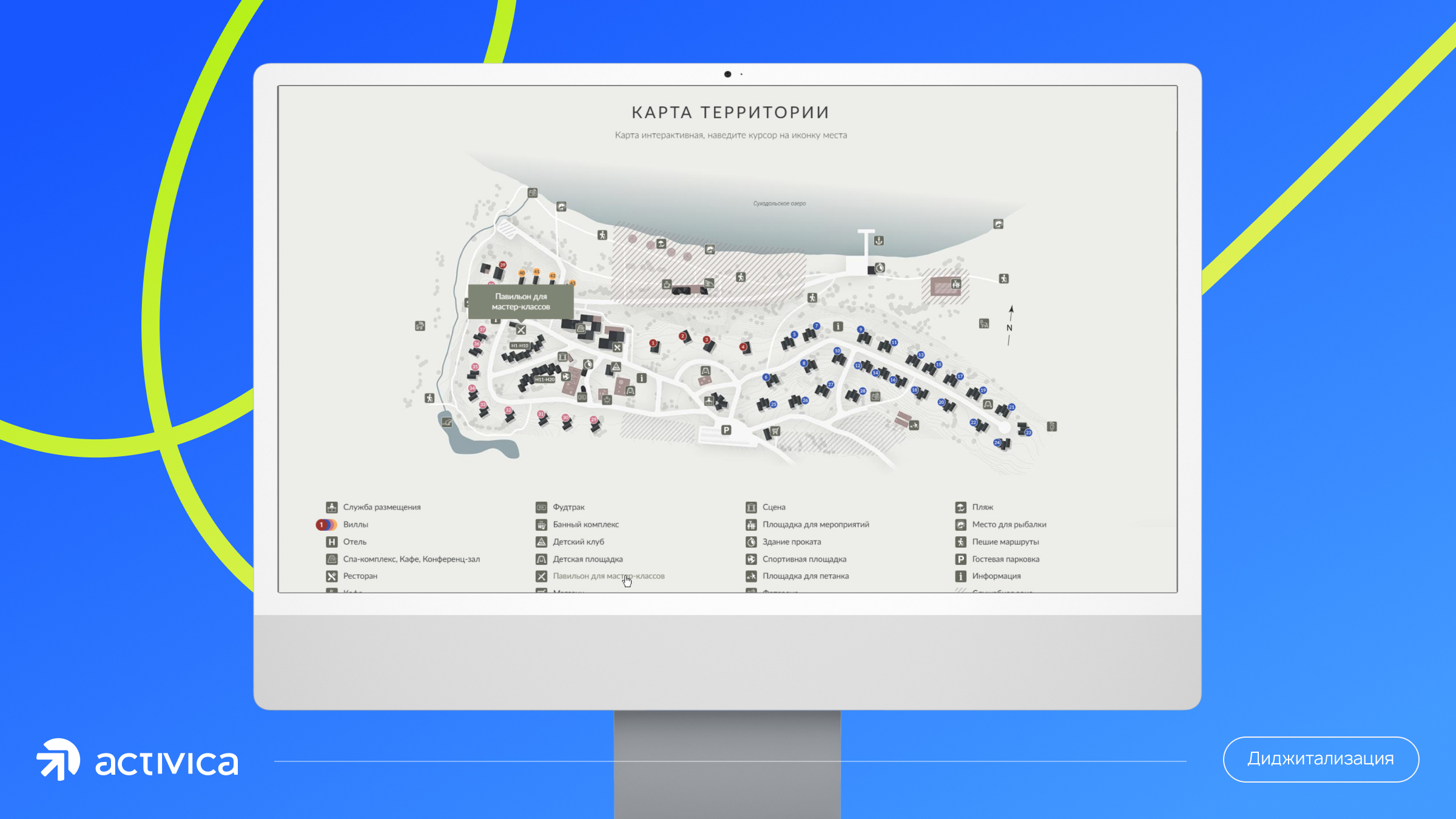This screenshot has width=1456, height=819.
Task: Click red villa marker number 4
Action: point(743,347)
